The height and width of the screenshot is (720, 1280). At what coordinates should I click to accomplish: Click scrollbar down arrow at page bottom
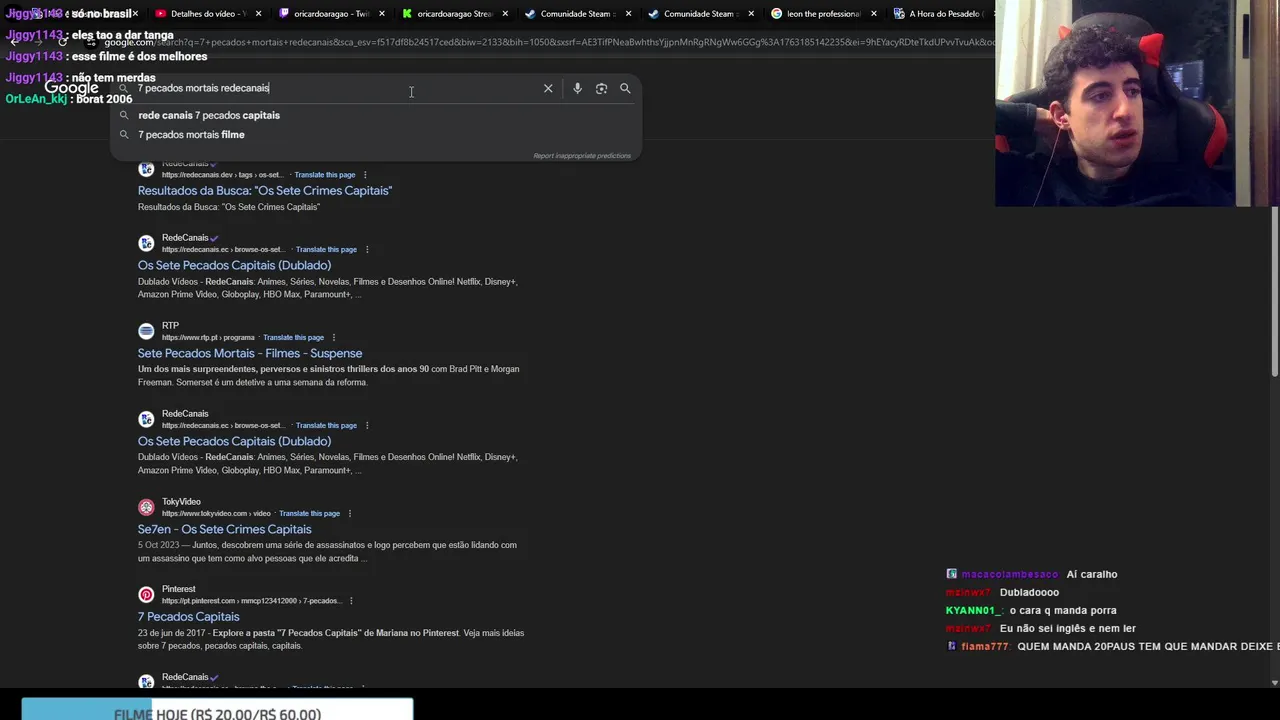(x=1275, y=683)
